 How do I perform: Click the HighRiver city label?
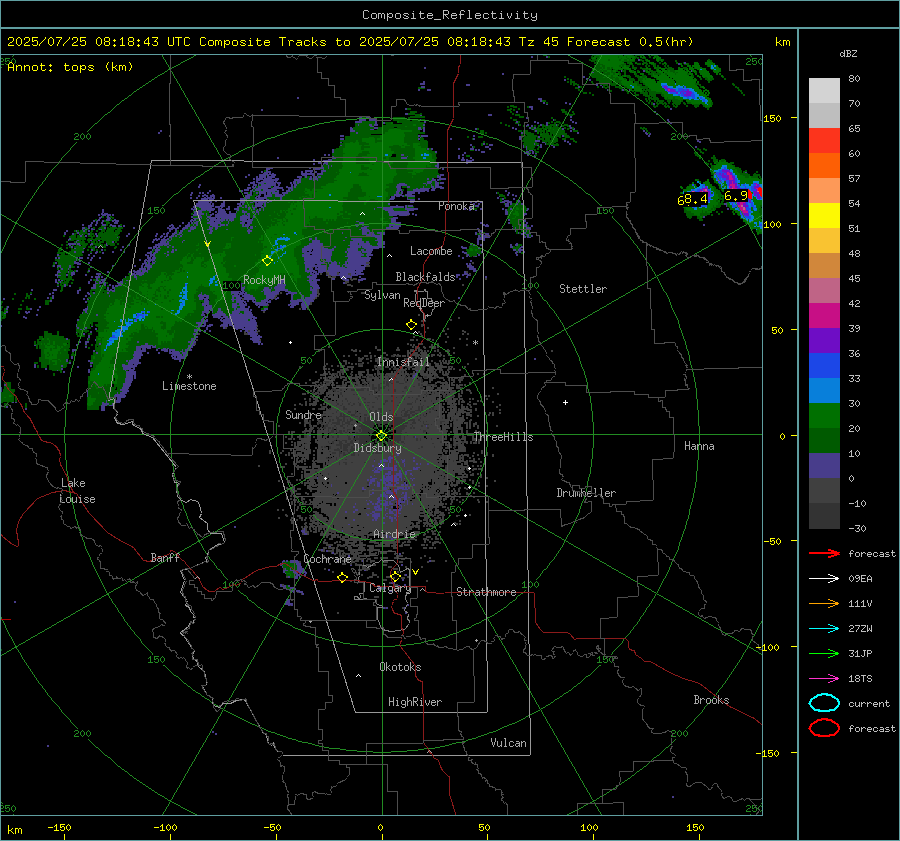click(415, 702)
